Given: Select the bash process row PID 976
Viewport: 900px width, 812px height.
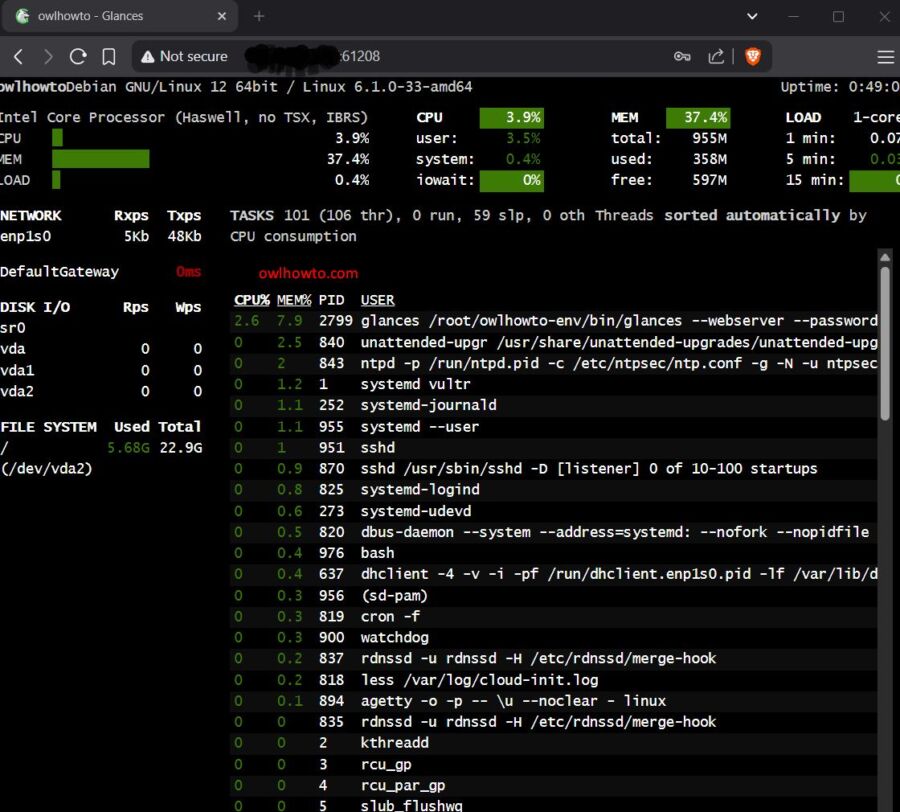Looking at the screenshot, I should 553,553.
